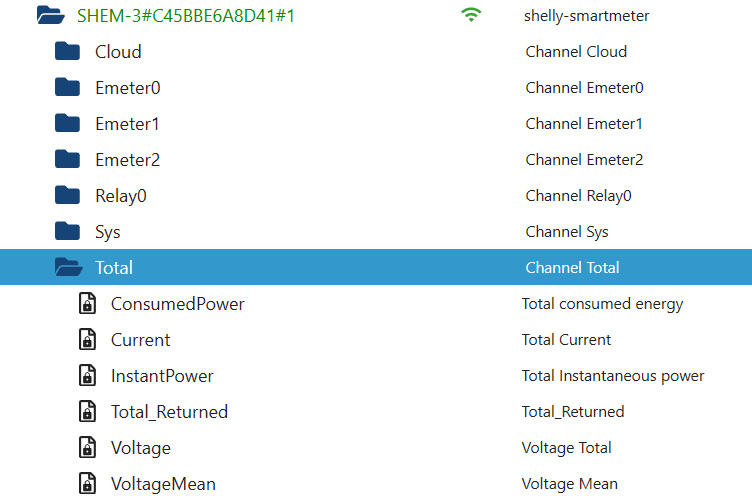
Task: Select the Total_Returned state name
Action: [169, 412]
